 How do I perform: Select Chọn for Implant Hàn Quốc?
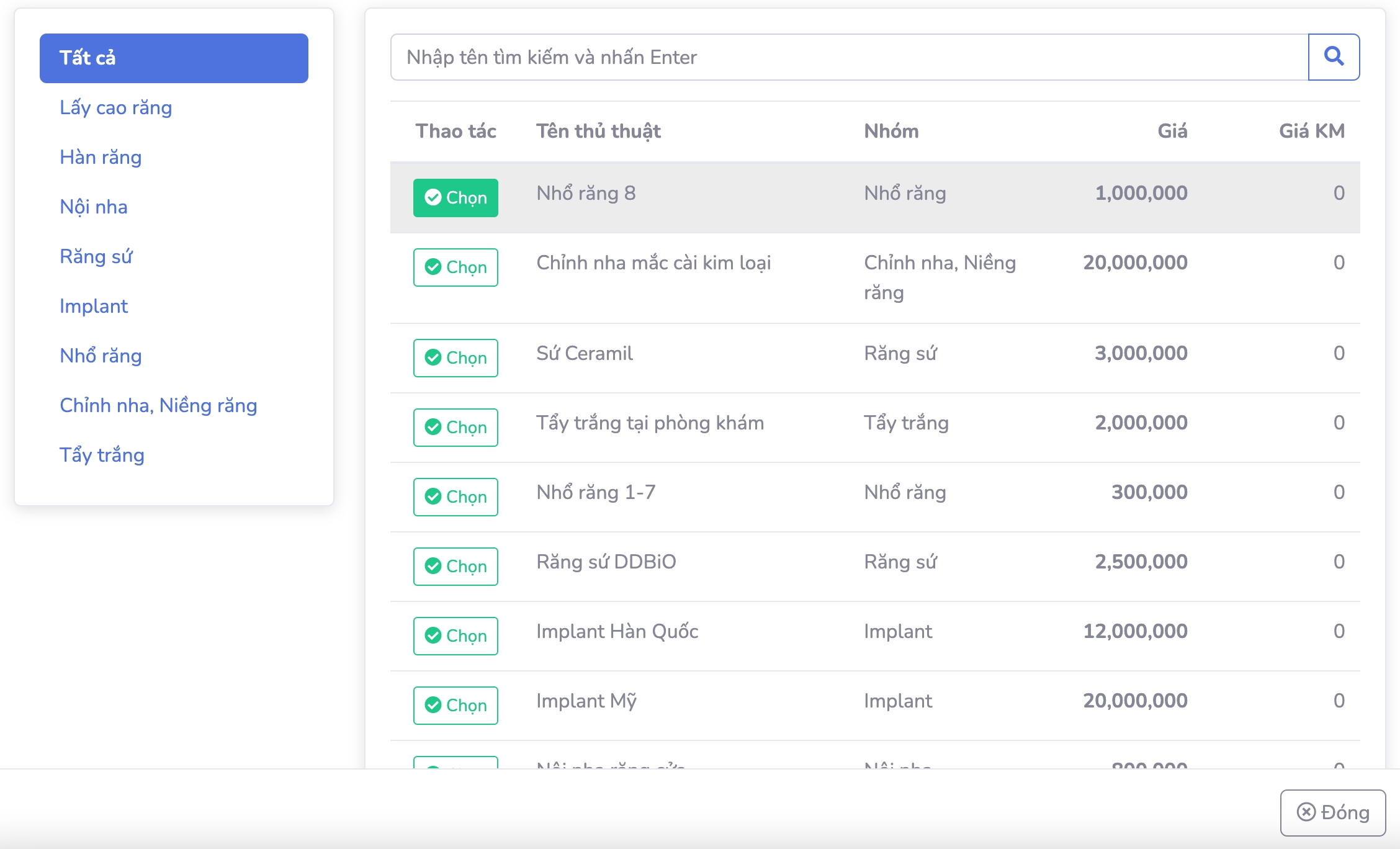pos(455,636)
